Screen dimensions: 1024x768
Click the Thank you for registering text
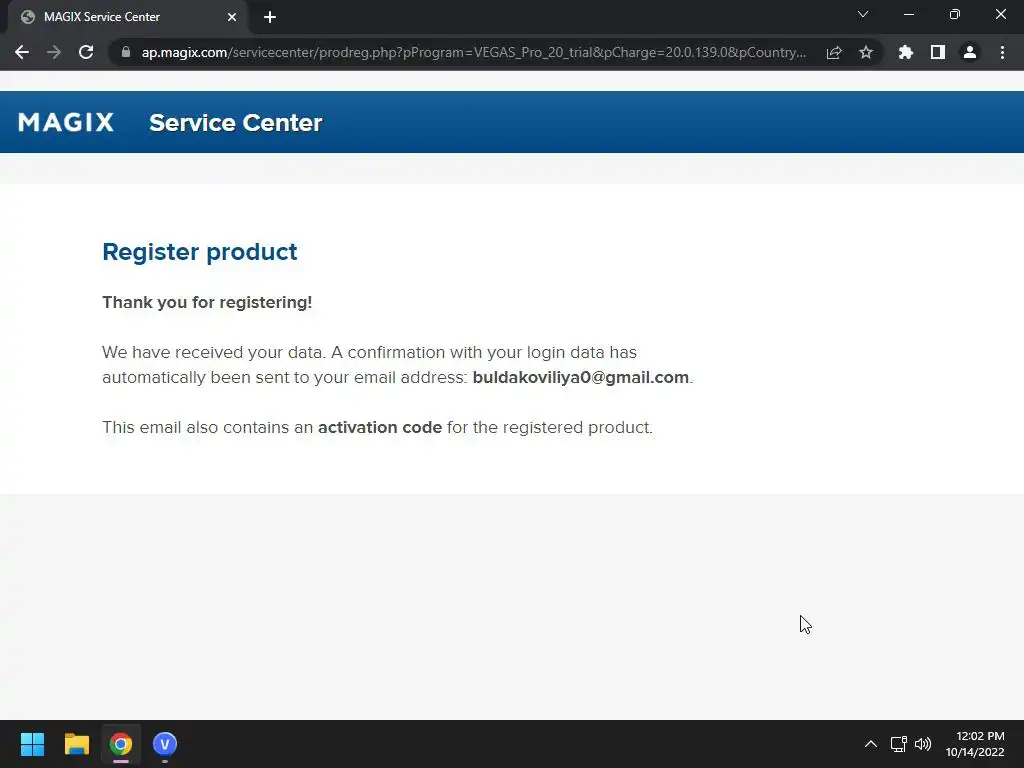coord(207,302)
